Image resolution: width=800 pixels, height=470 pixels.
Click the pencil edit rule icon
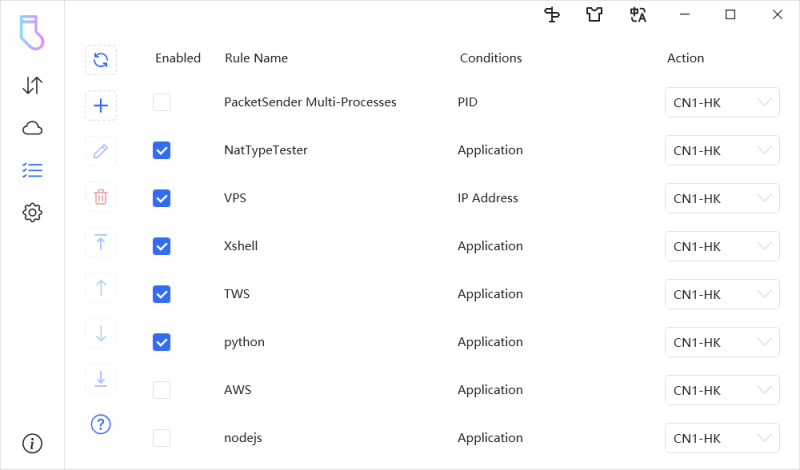pyautogui.click(x=101, y=152)
